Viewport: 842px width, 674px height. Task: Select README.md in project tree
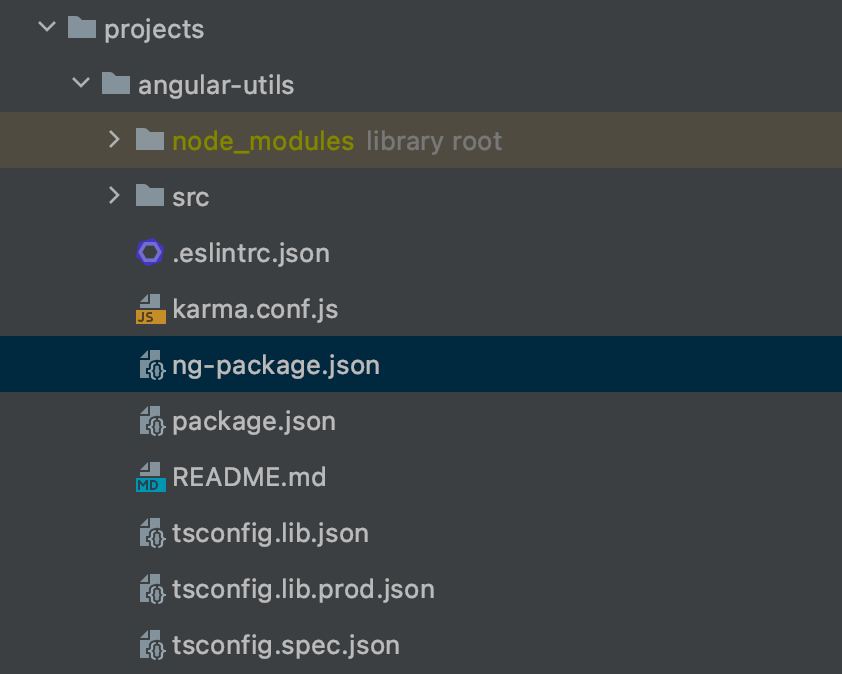coord(249,477)
